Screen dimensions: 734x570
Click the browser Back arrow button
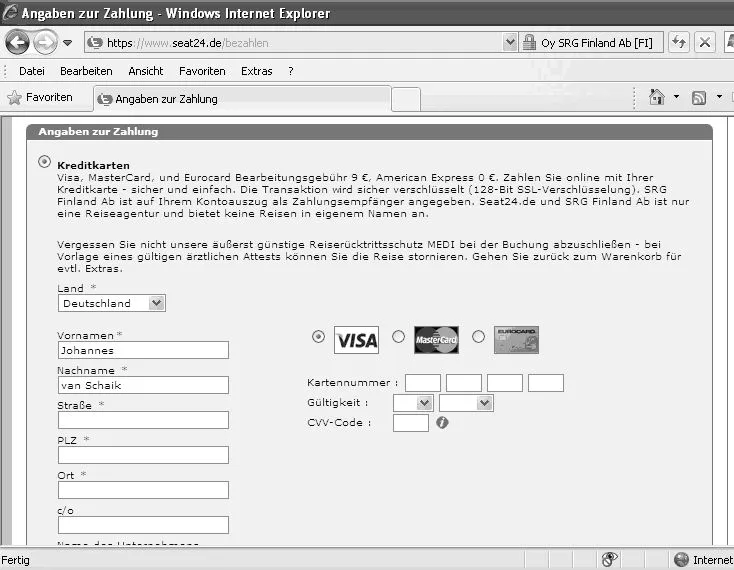click(x=17, y=43)
